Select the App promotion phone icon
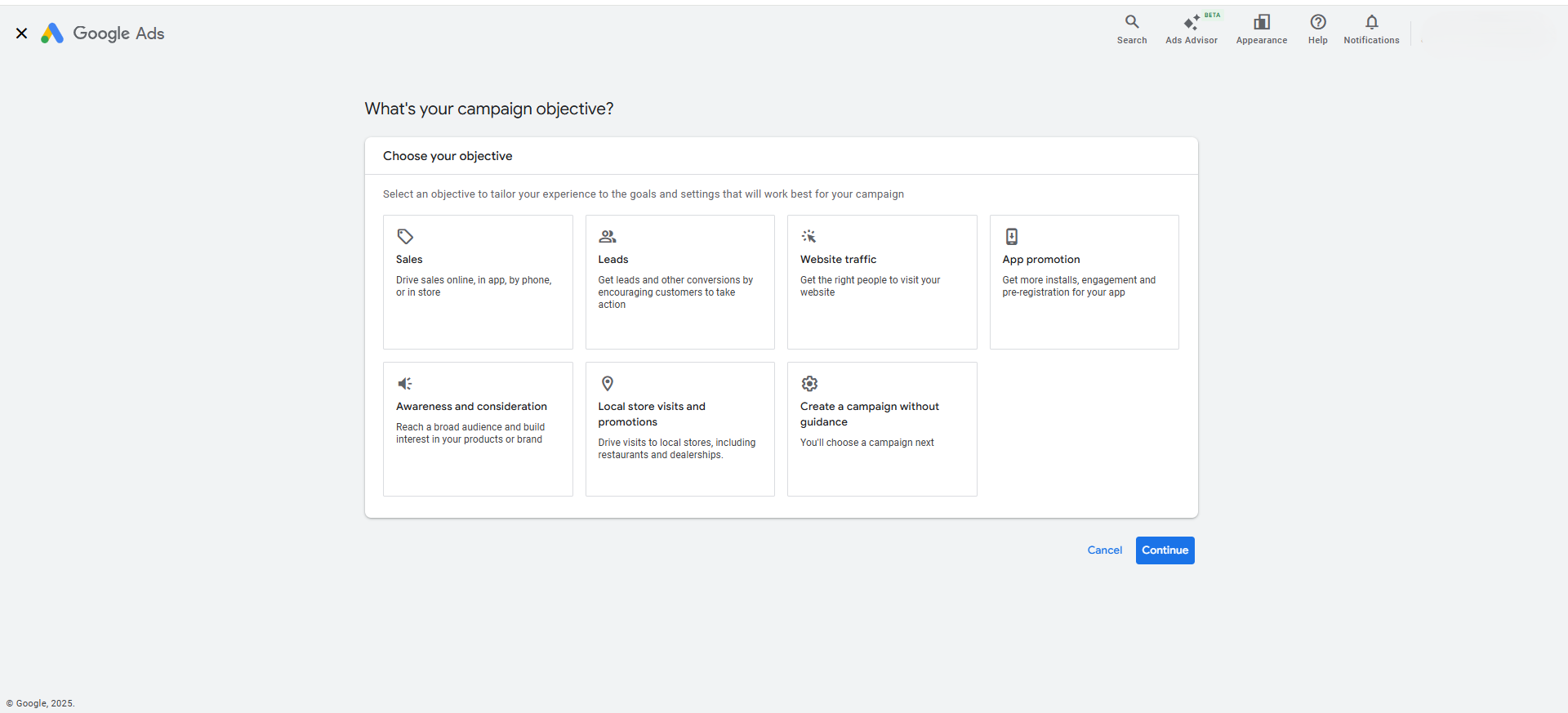The image size is (1568, 713). (1012, 237)
